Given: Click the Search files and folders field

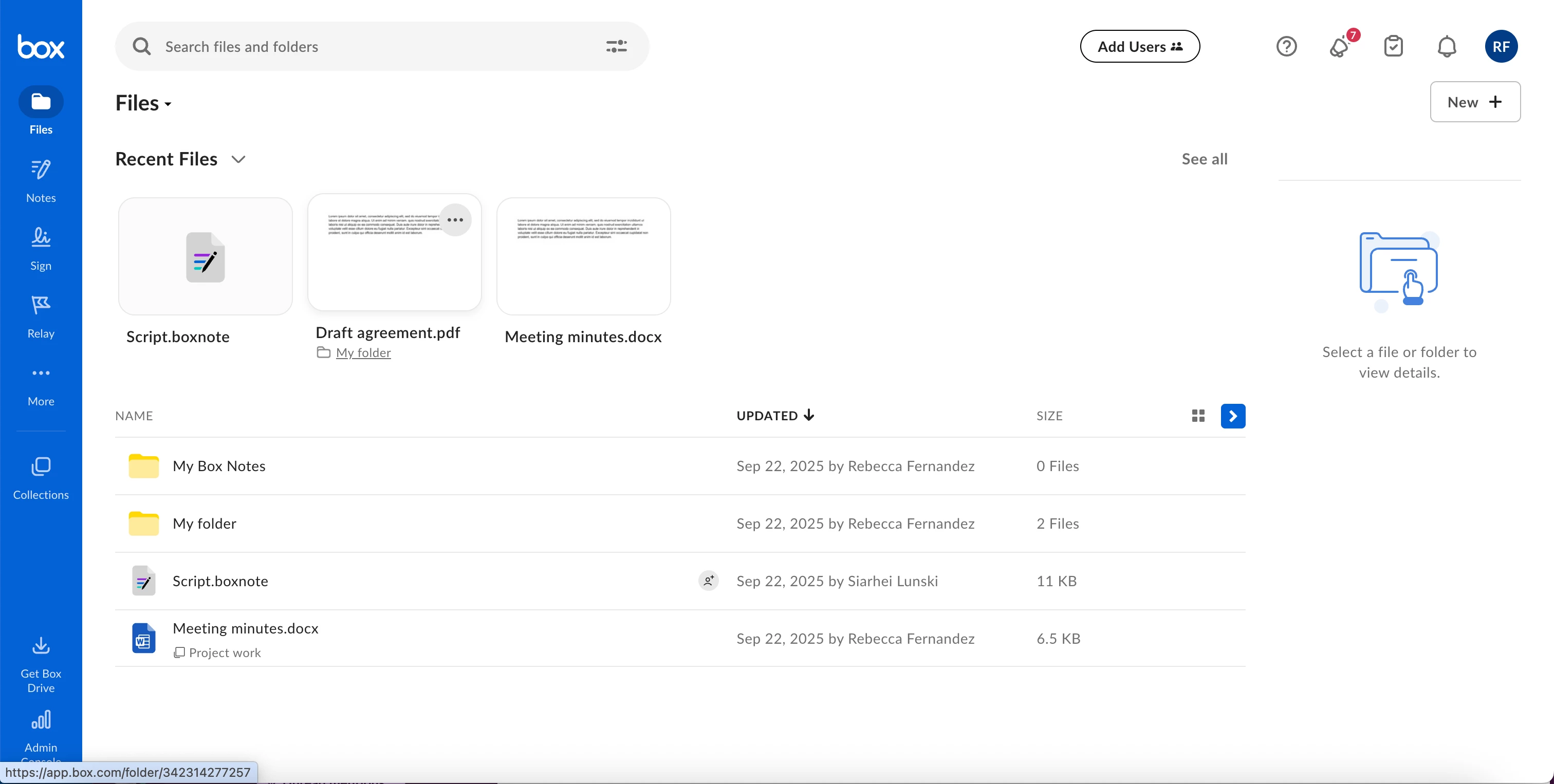Looking at the screenshot, I should 362,46.
